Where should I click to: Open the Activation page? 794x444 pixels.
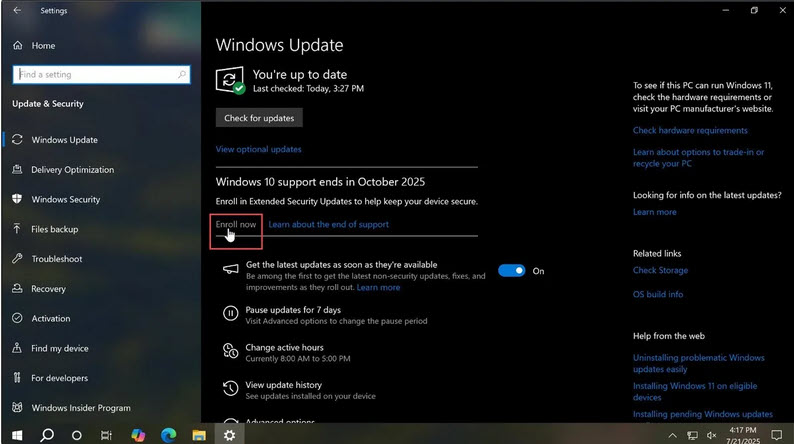pos(51,318)
